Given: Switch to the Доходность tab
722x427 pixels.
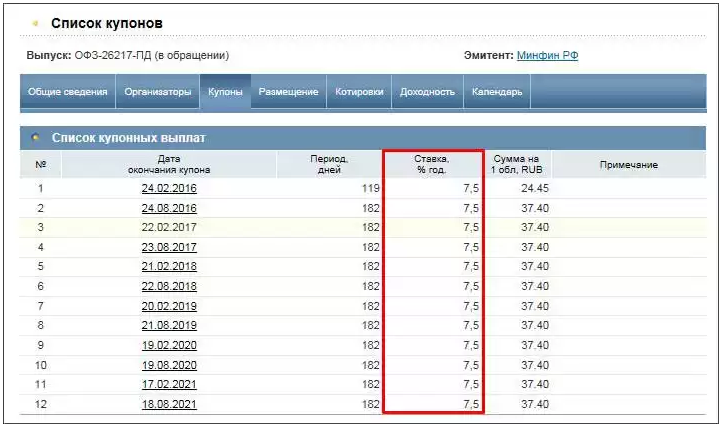Looking at the screenshot, I should (x=427, y=92).
